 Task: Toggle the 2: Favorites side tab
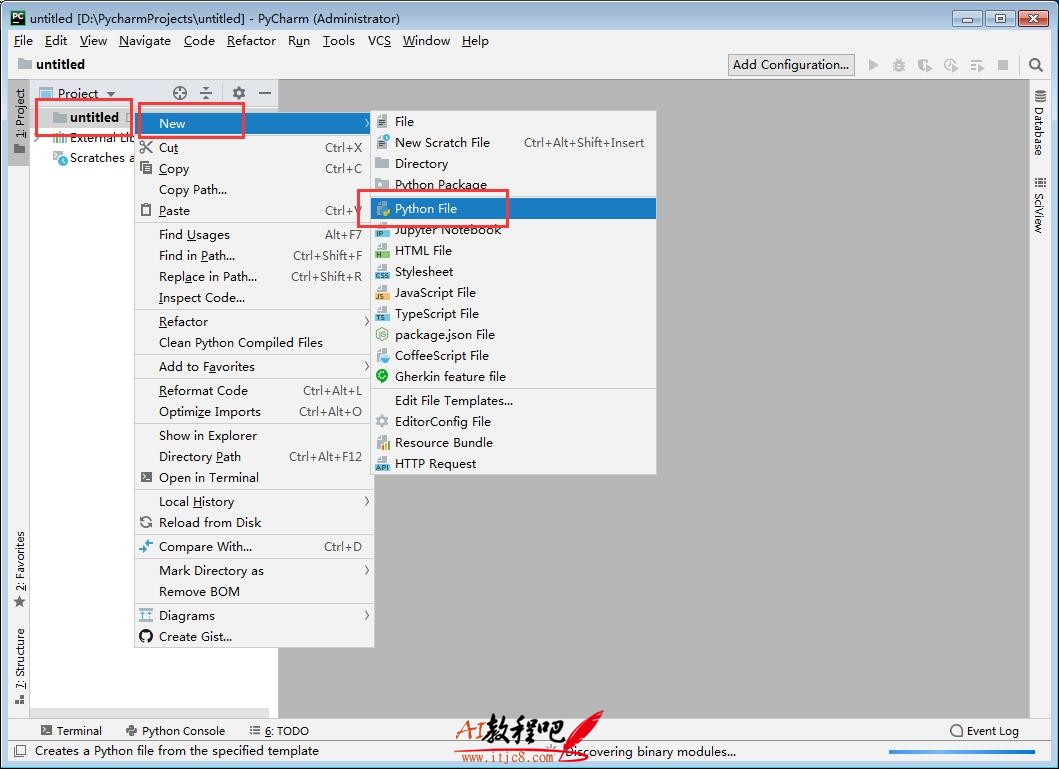(x=20, y=569)
